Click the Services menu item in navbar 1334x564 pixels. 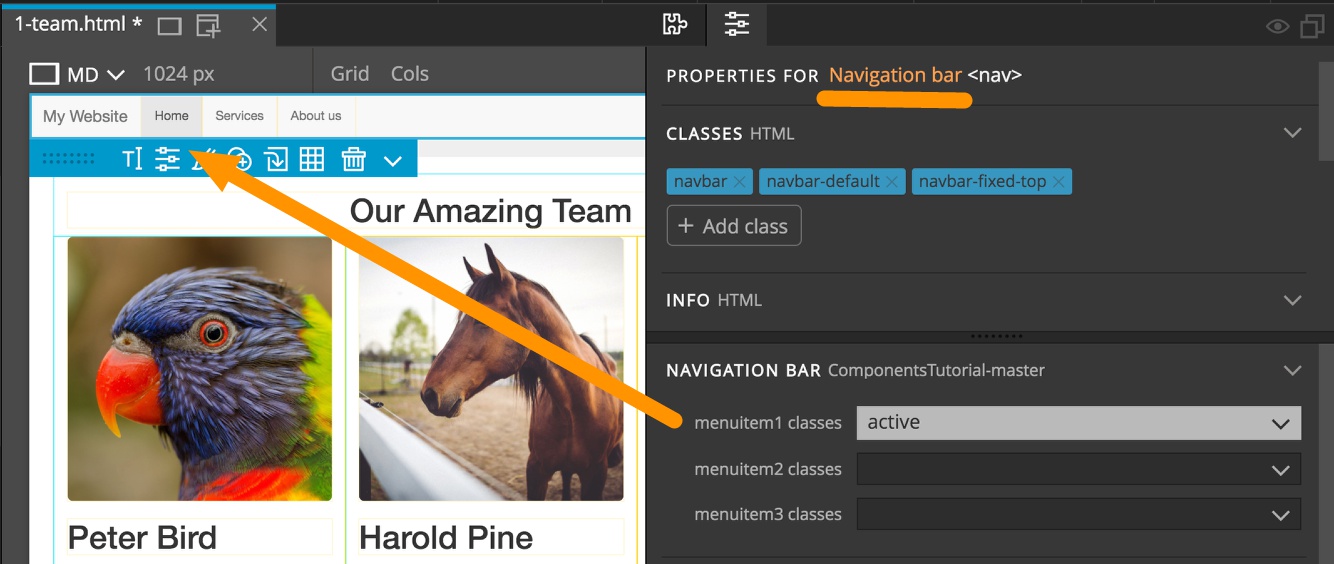pyautogui.click(x=240, y=116)
